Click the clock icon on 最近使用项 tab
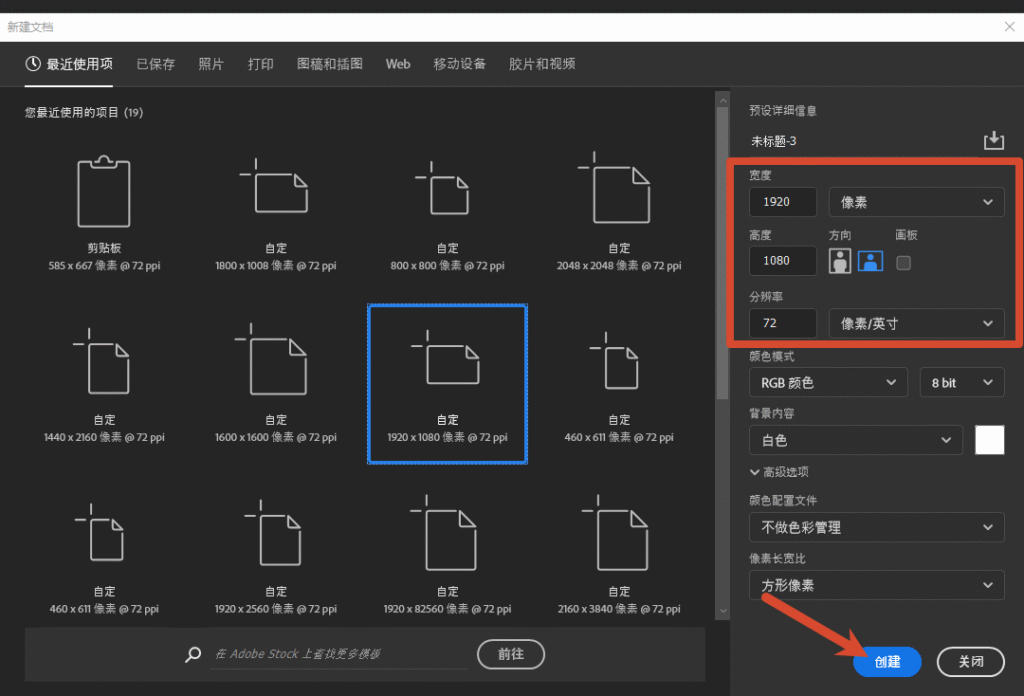This screenshot has width=1024, height=696. pos(33,64)
